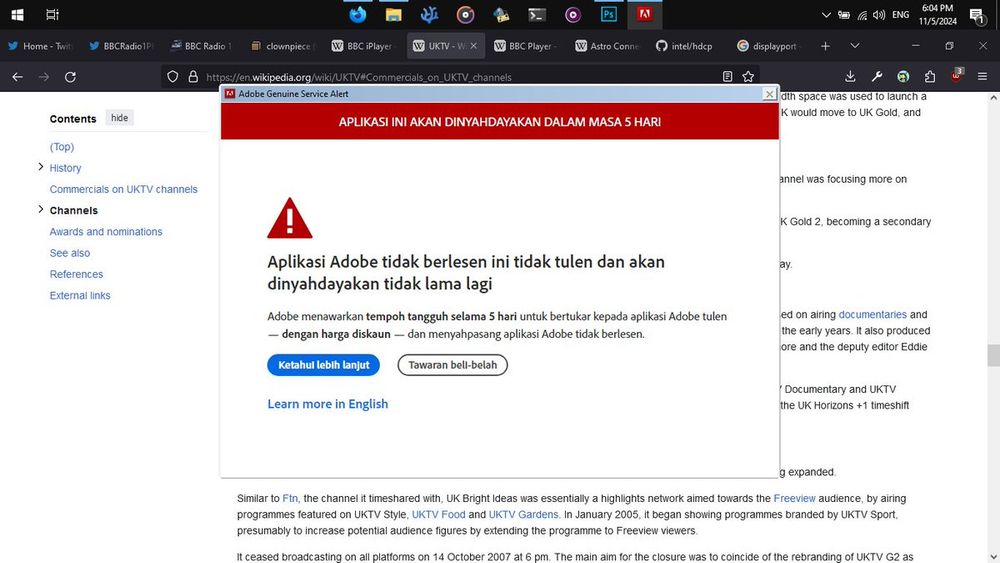Open the Ftn article link
Screen dimensions: 1000x563
290,498
